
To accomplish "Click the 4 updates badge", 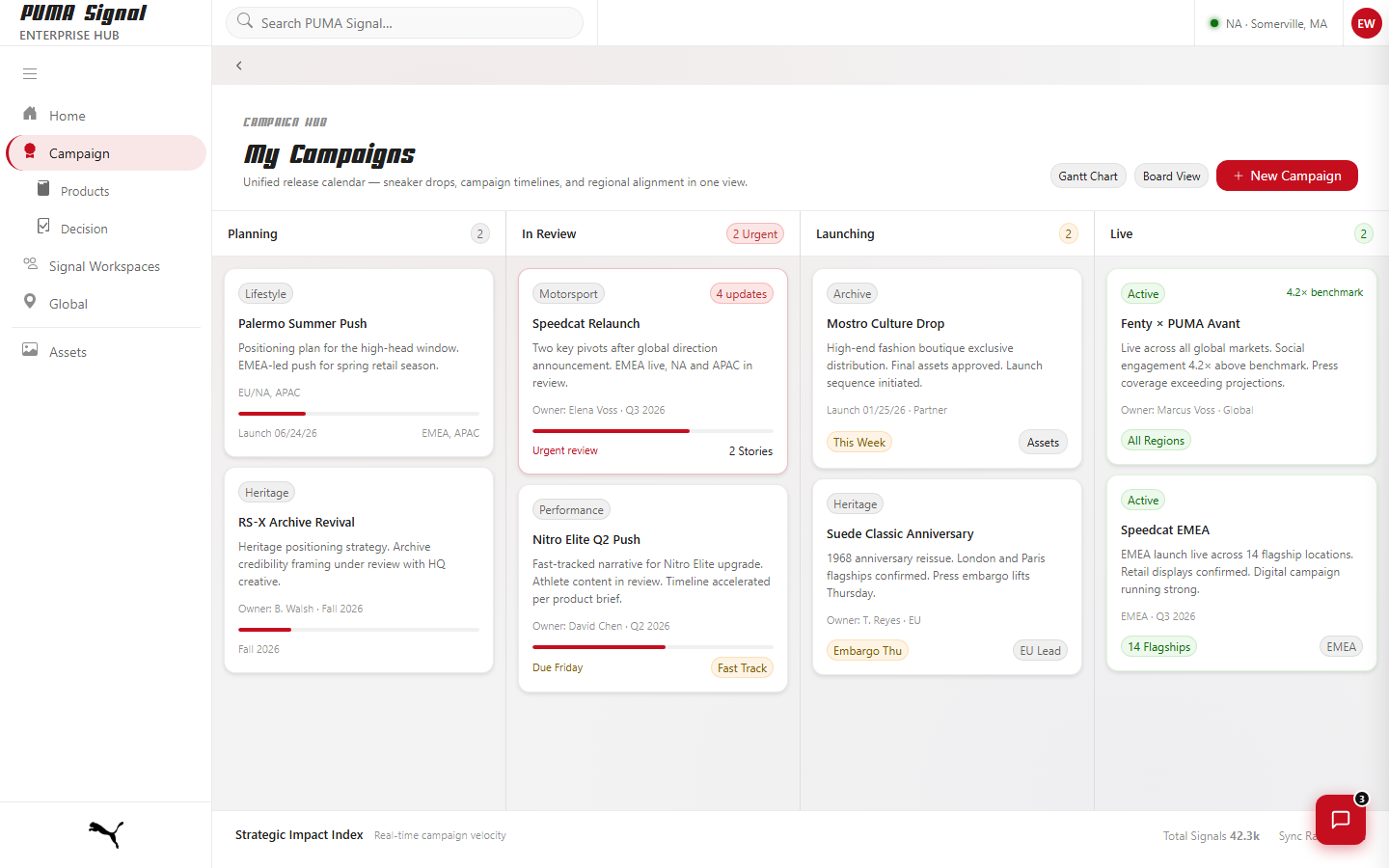I will tap(742, 294).
